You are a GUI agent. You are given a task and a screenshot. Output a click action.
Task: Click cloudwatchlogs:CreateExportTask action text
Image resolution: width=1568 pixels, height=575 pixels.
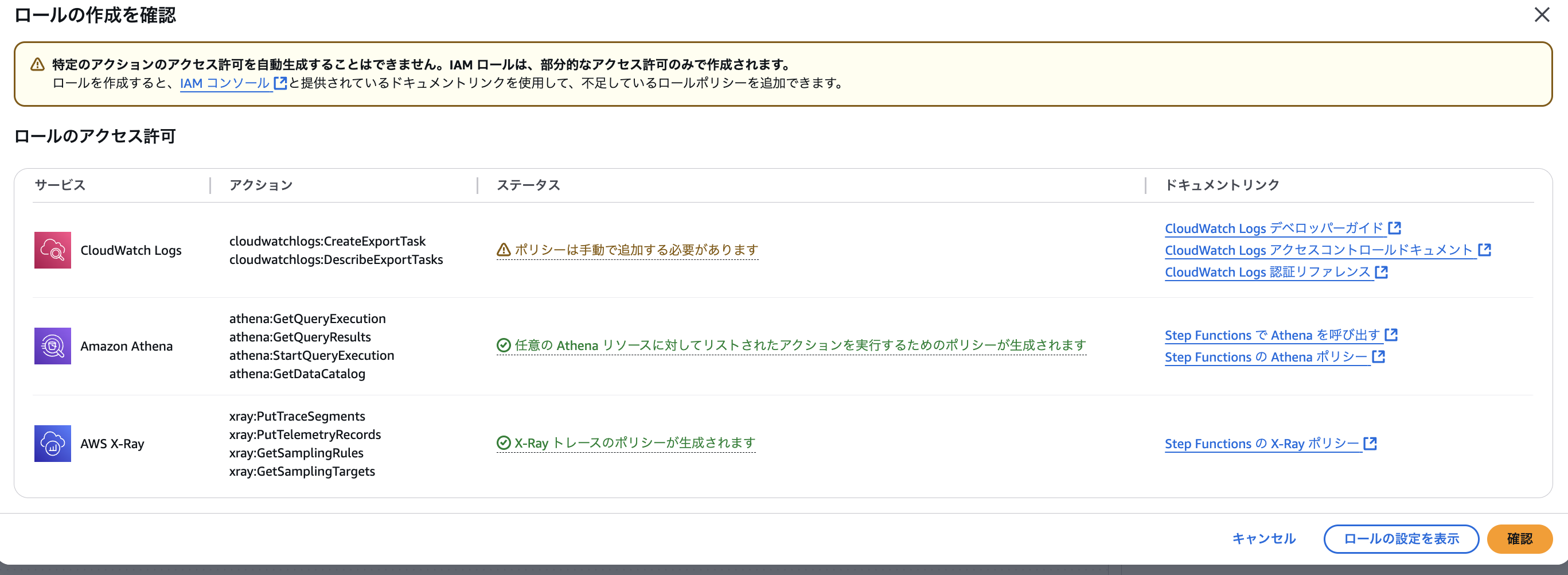point(327,241)
